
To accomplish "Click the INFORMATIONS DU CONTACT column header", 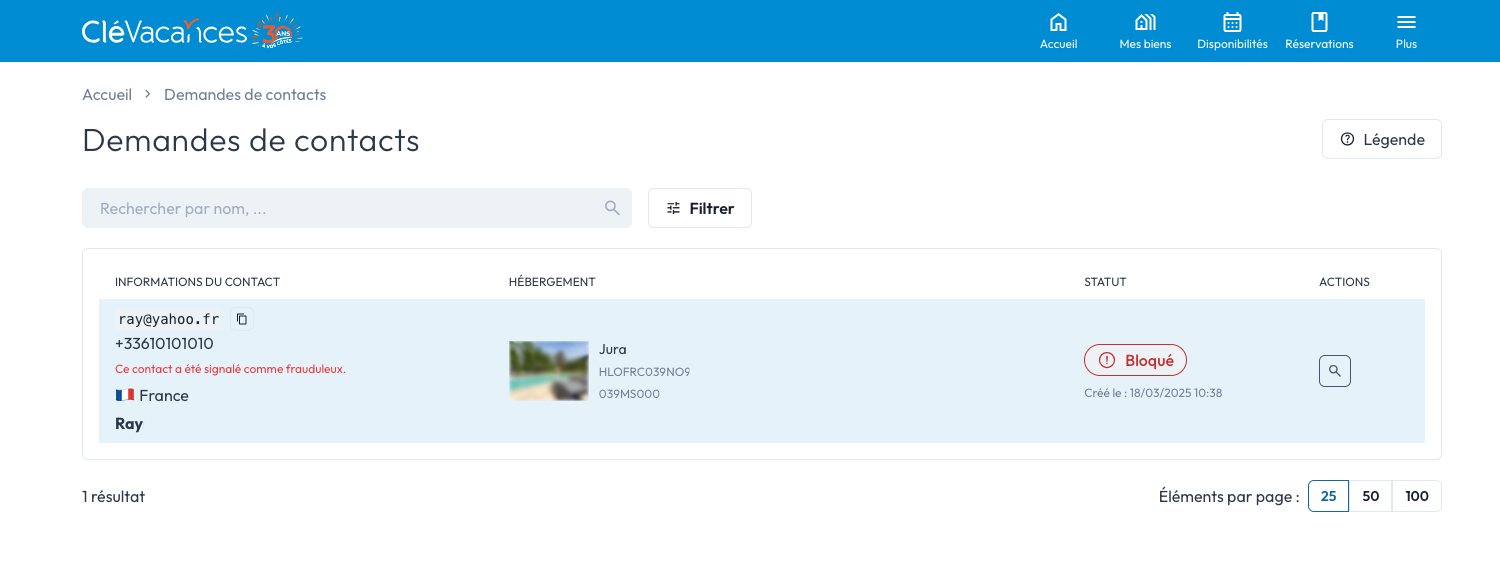I will pos(197,282).
